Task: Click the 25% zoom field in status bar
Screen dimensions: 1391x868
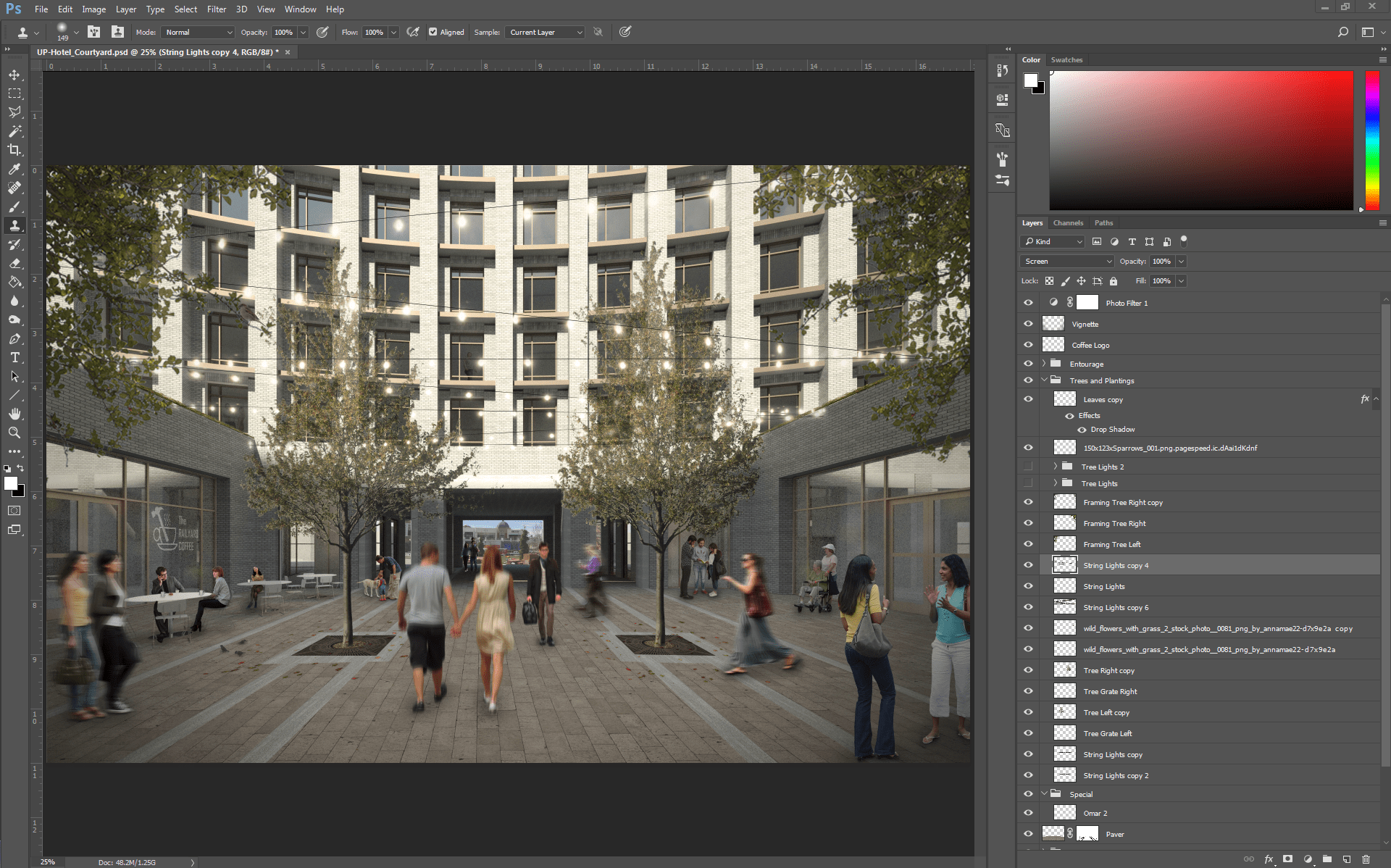Action: [47, 862]
